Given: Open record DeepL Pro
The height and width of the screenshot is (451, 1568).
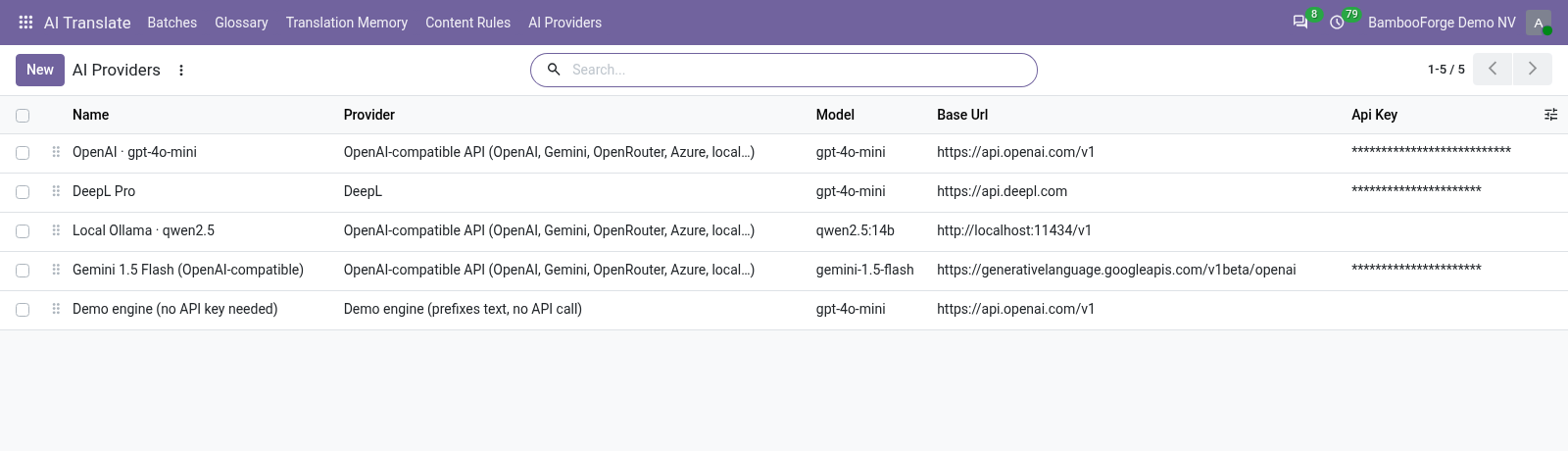Looking at the screenshot, I should pos(104,191).
